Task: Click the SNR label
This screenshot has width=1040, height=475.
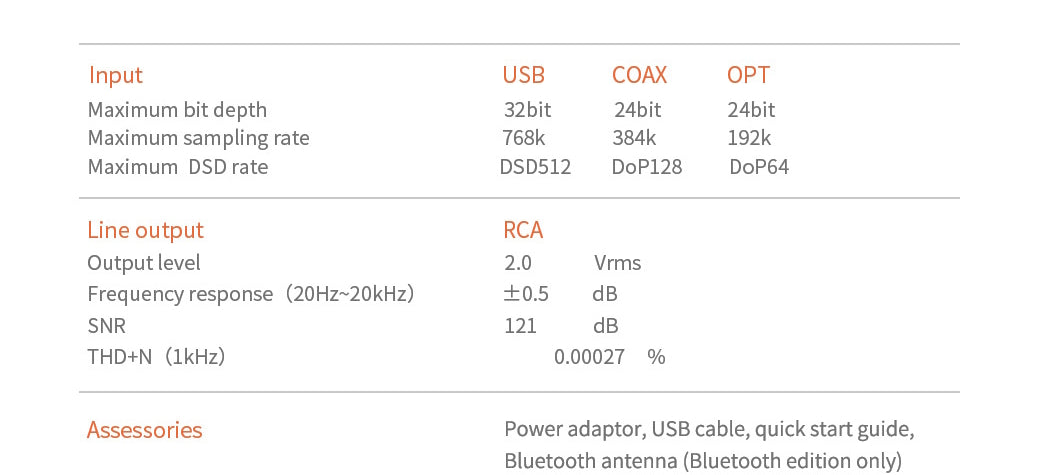Action: (x=106, y=326)
